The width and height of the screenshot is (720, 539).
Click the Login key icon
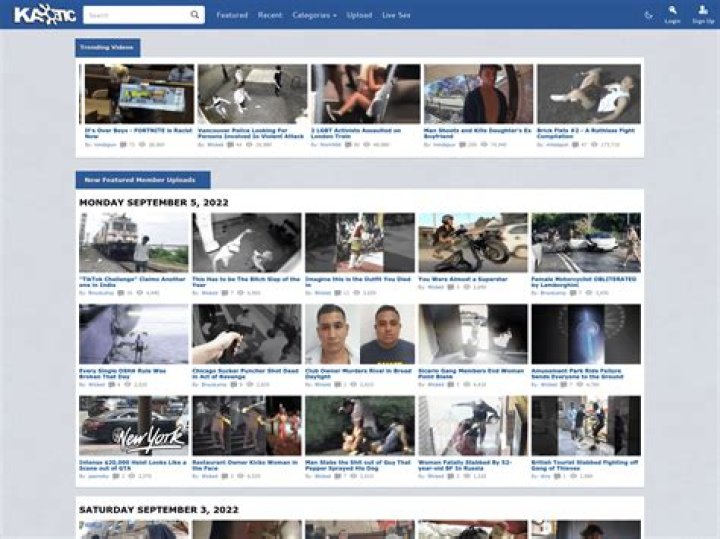click(x=673, y=11)
